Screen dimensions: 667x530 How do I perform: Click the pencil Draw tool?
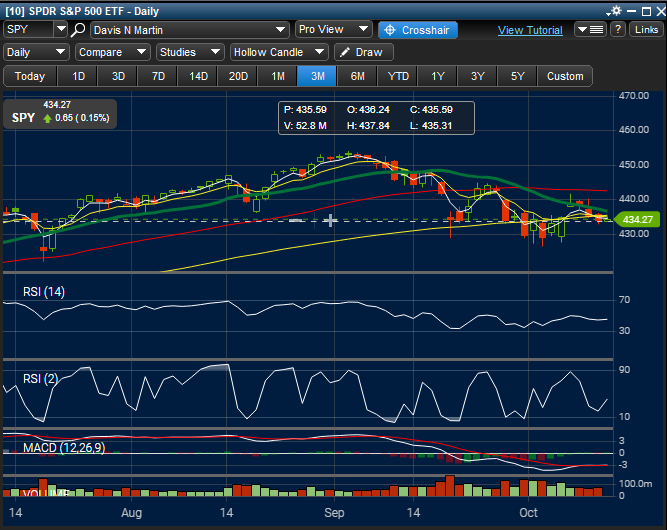(x=364, y=52)
